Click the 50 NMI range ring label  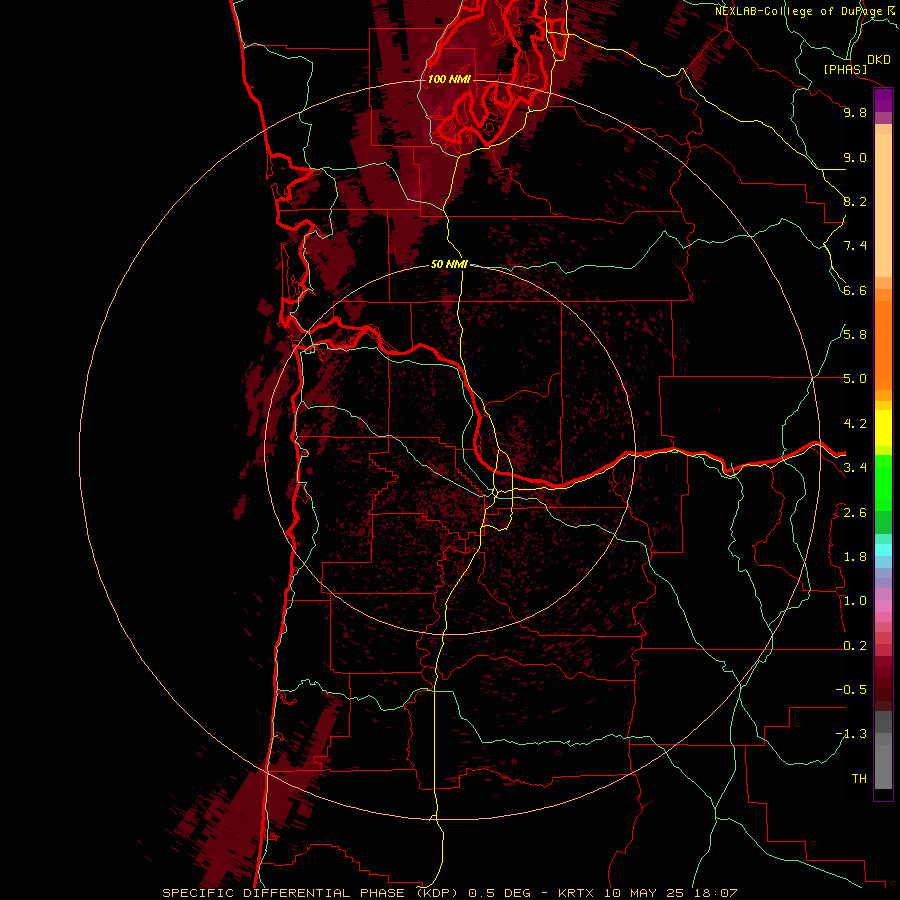coord(449,264)
